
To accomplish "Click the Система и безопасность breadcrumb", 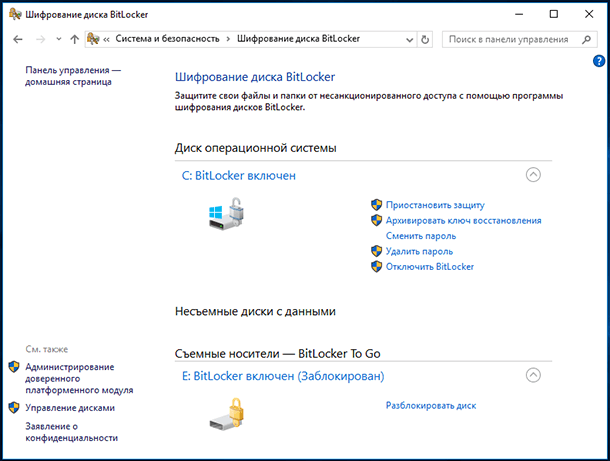I will (x=167, y=39).
